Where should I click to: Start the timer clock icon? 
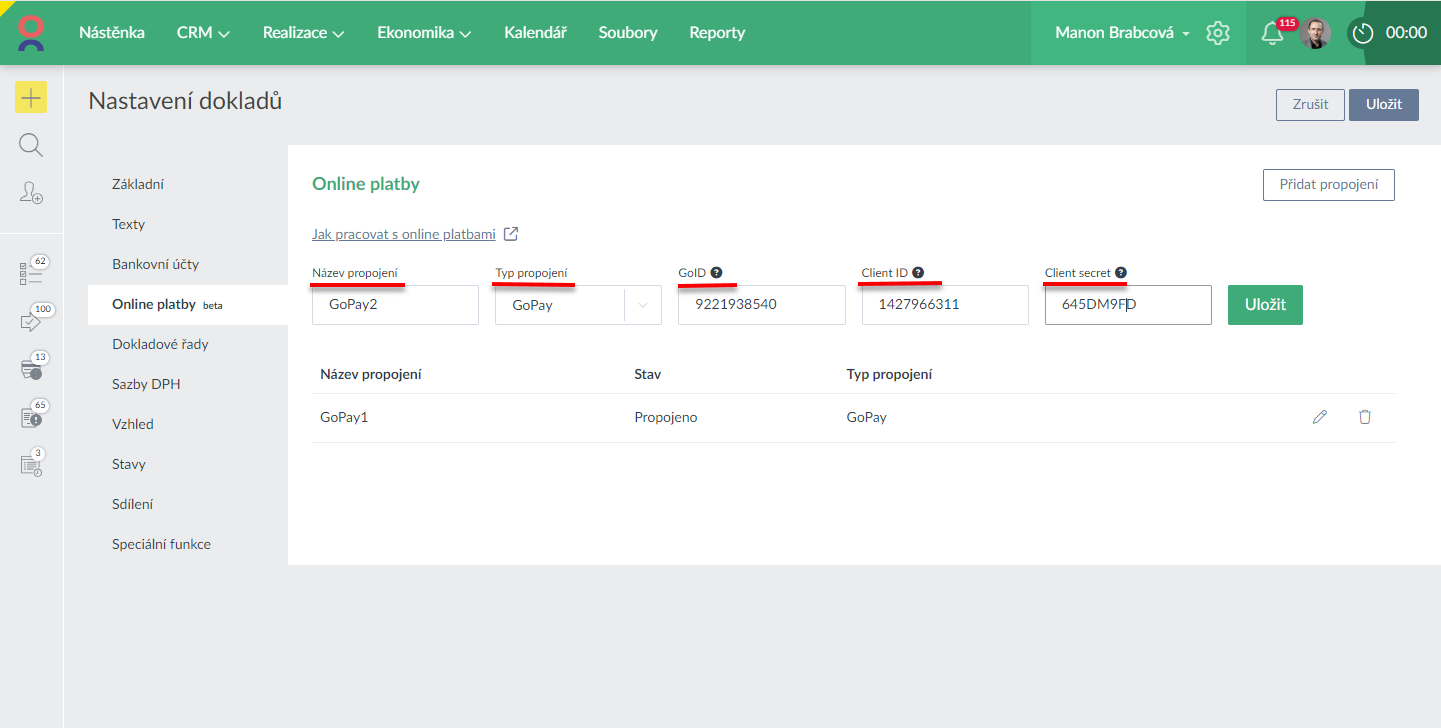[1362, 33]
